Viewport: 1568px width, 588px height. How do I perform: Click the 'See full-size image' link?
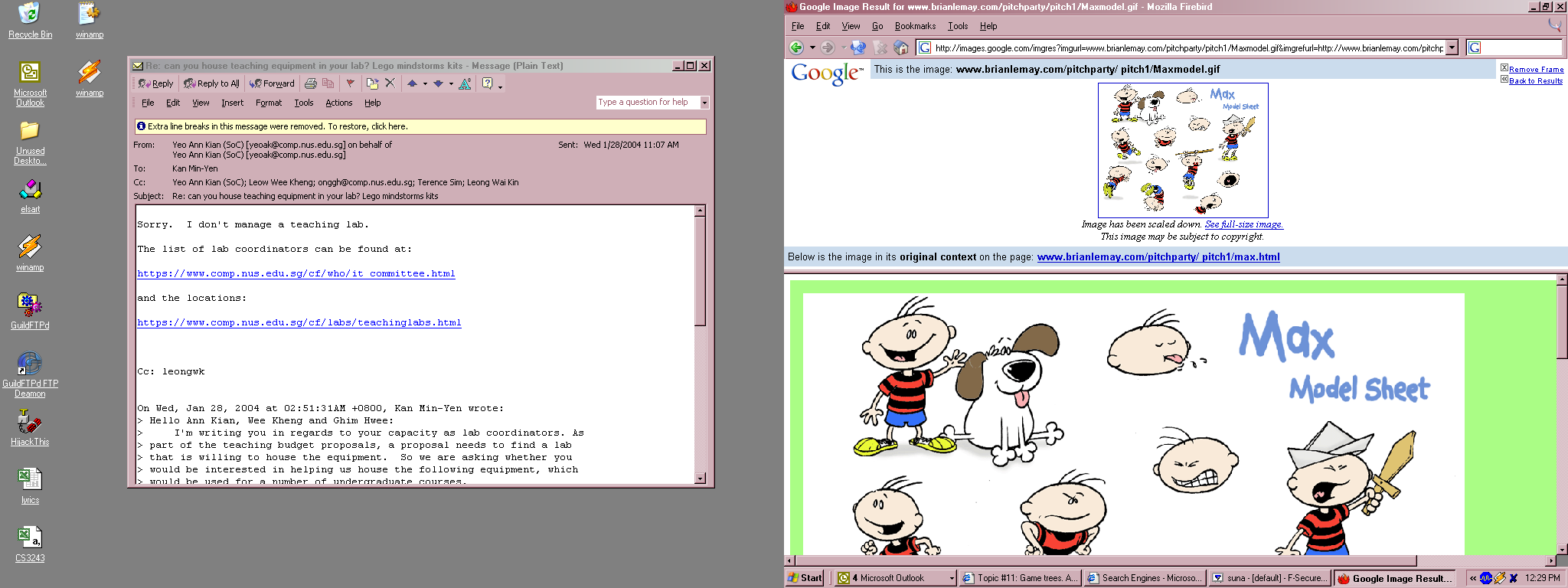pyautogui.click(x=1243, y=224)
